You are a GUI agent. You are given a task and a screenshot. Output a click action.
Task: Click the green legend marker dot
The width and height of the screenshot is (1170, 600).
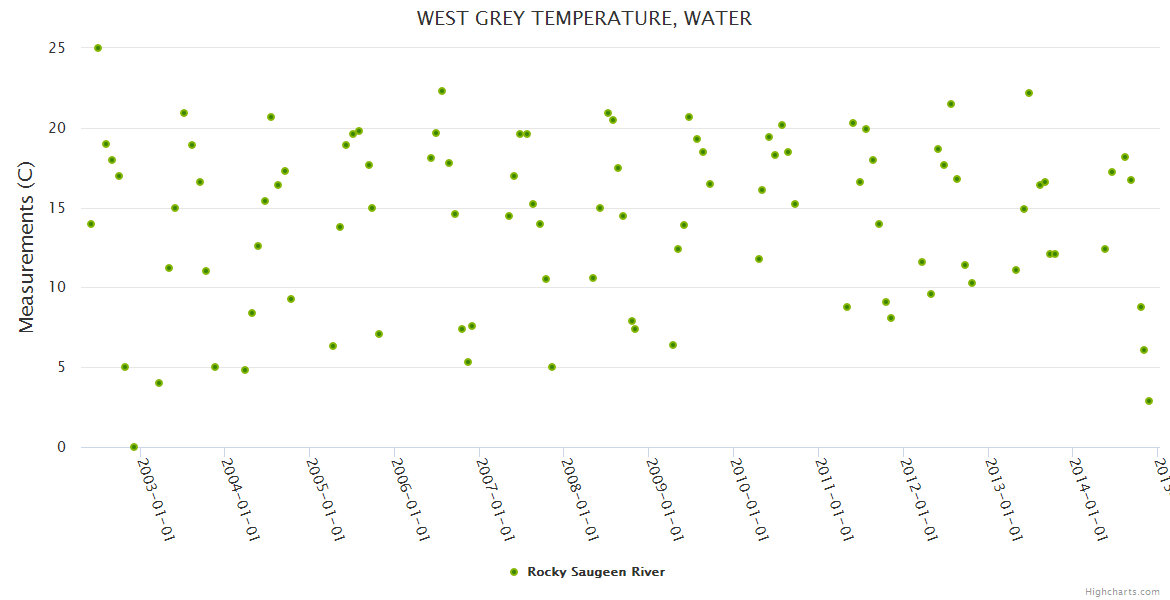point(514,572)
